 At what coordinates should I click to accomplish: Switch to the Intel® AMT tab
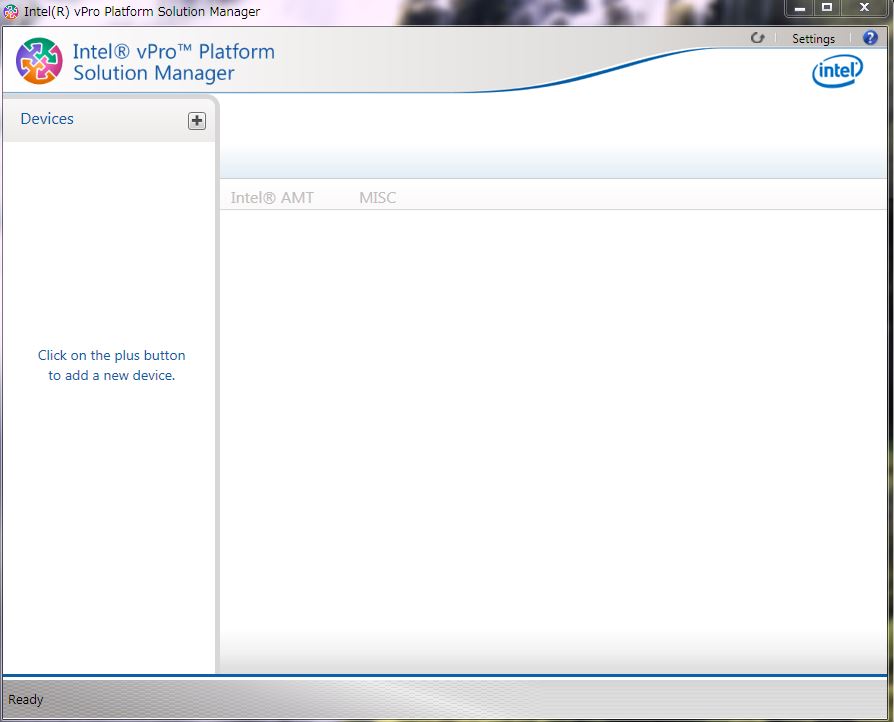(272, 197)
